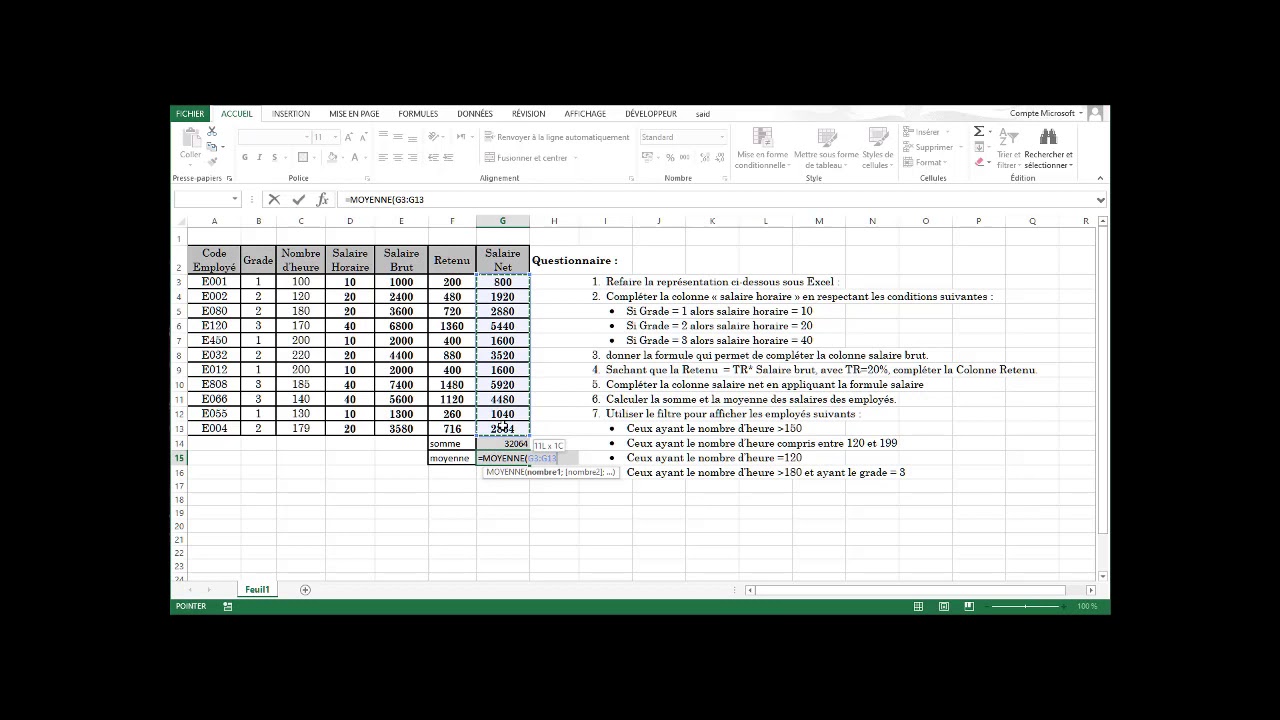The image size is (1280, 720).
Task: Click the fill color bucket icon
Action: click(332, 158)
